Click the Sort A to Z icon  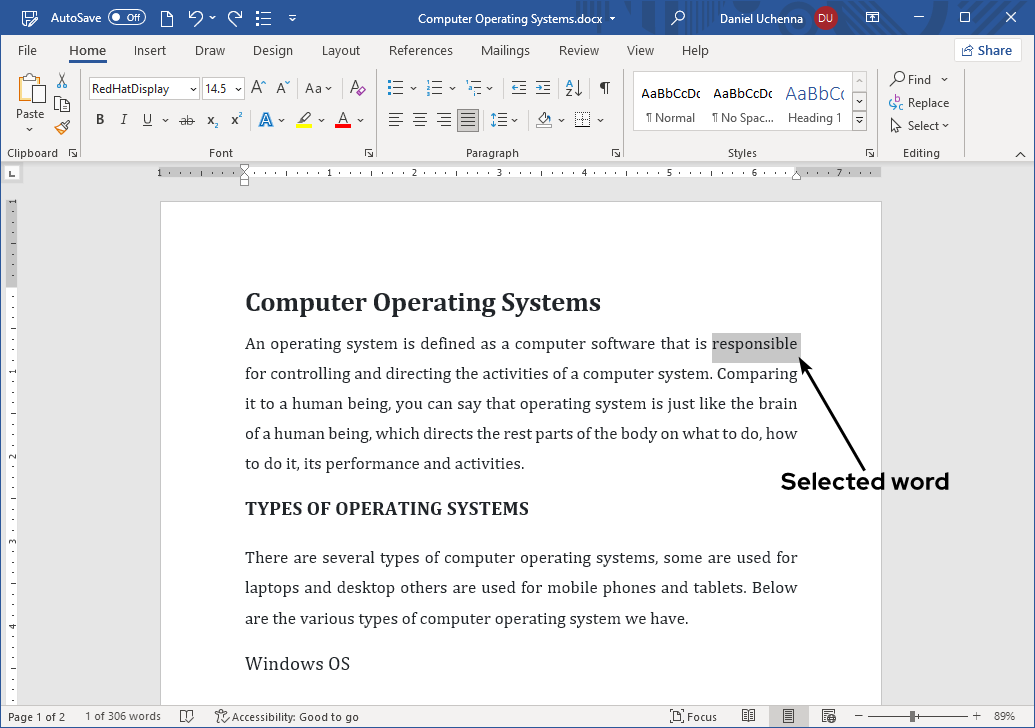(x=574, y=88)
